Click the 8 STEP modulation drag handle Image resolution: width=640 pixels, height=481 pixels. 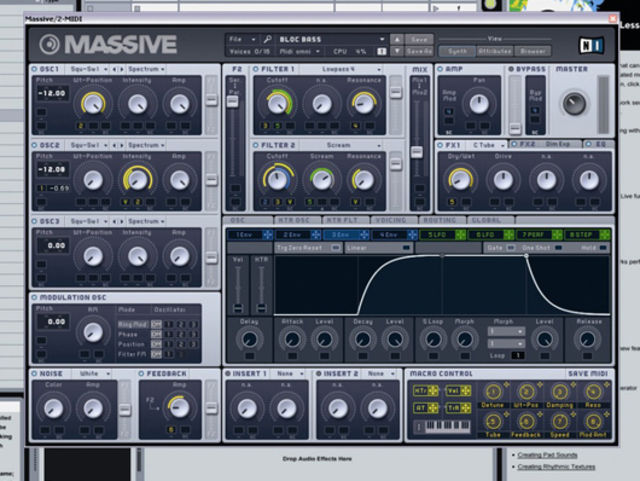(x=605, y=235)
